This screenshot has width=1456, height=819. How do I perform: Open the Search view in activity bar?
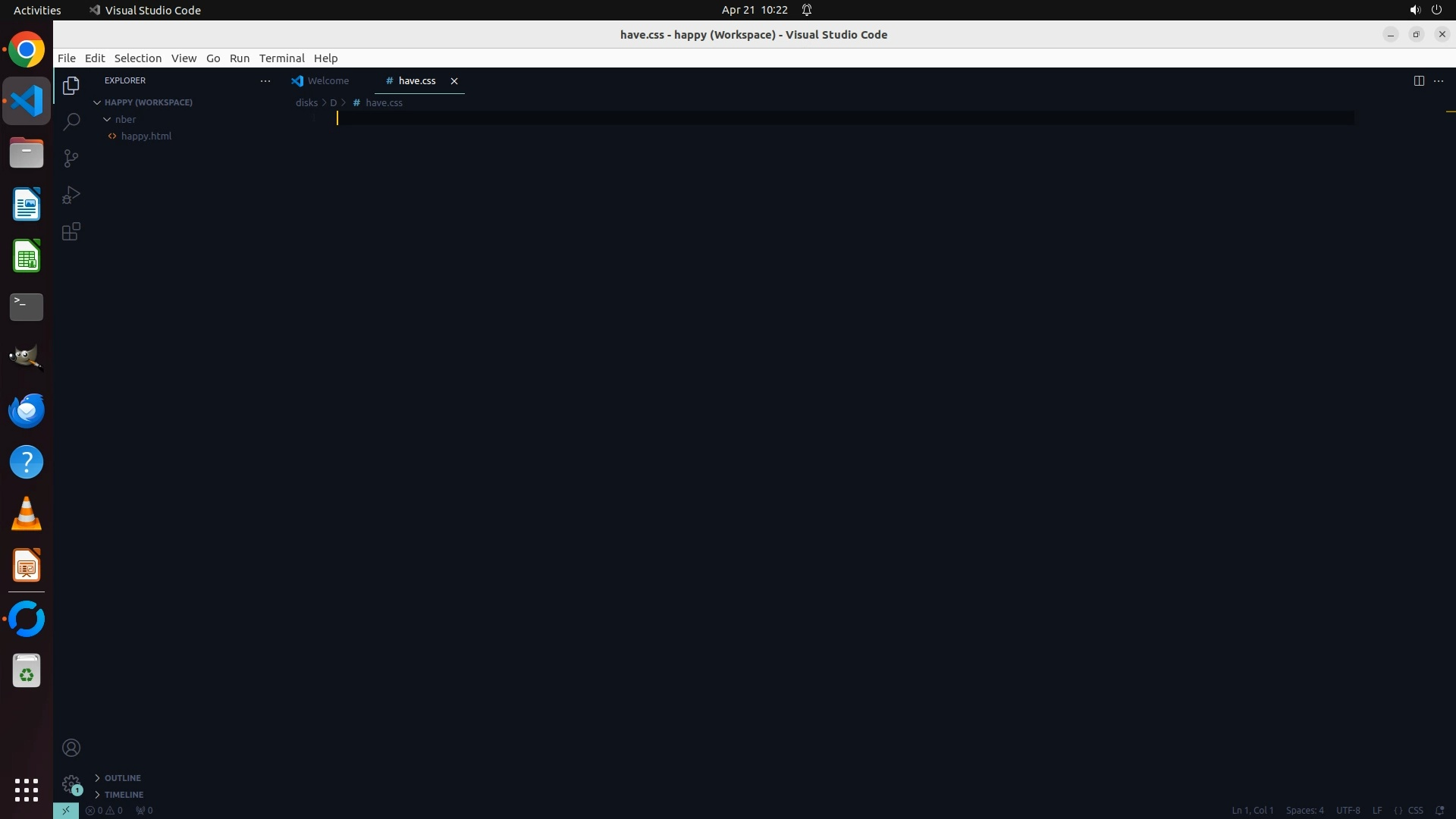71,121
